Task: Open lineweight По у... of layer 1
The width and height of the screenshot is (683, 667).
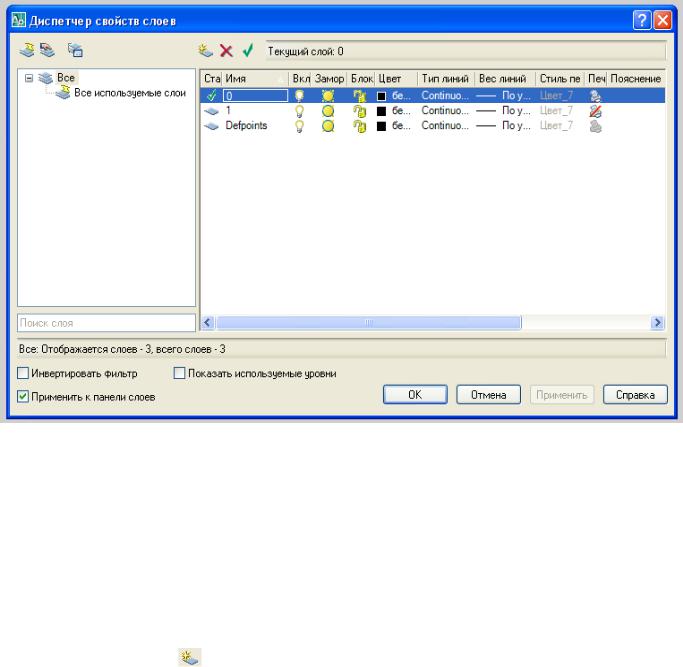Action: [x=504, y=111]
